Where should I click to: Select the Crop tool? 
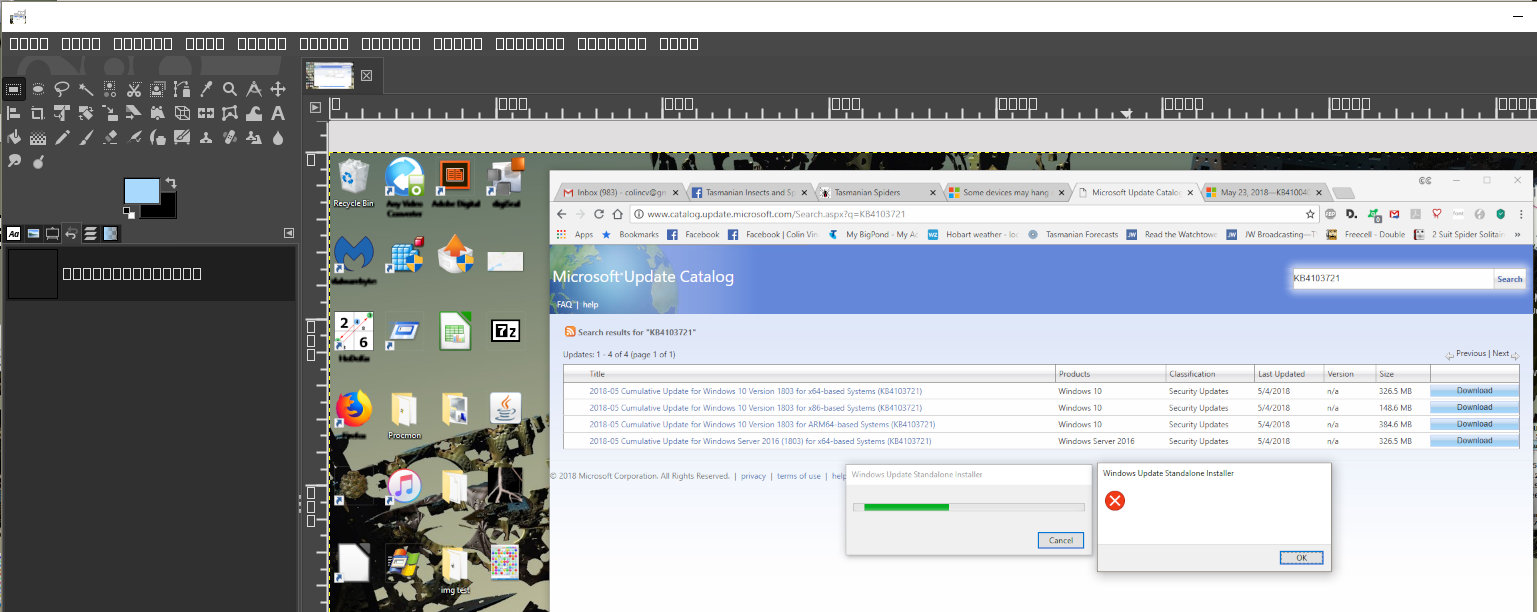38,113
